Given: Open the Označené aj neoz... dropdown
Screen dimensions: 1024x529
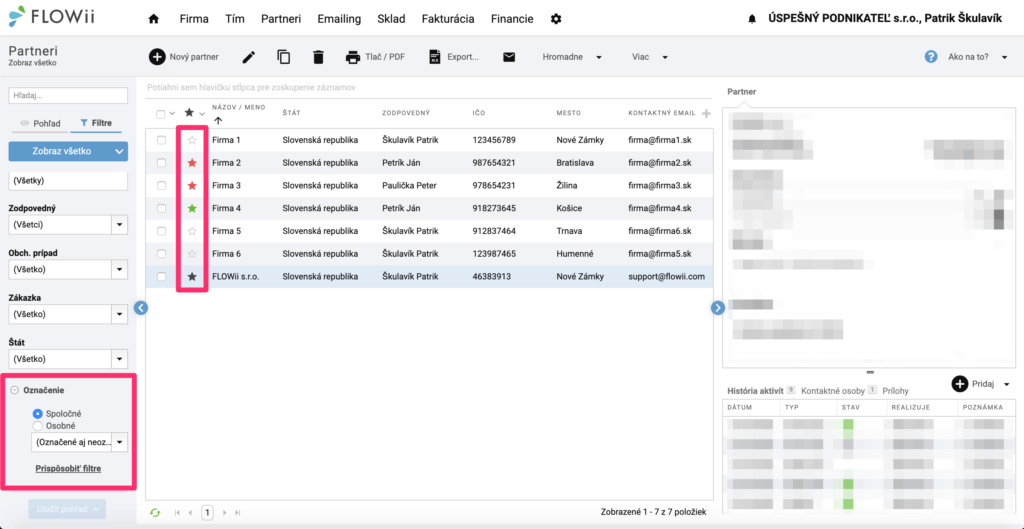Looking at the screenshot, I should pyautogui.click(x=120, y=443).
